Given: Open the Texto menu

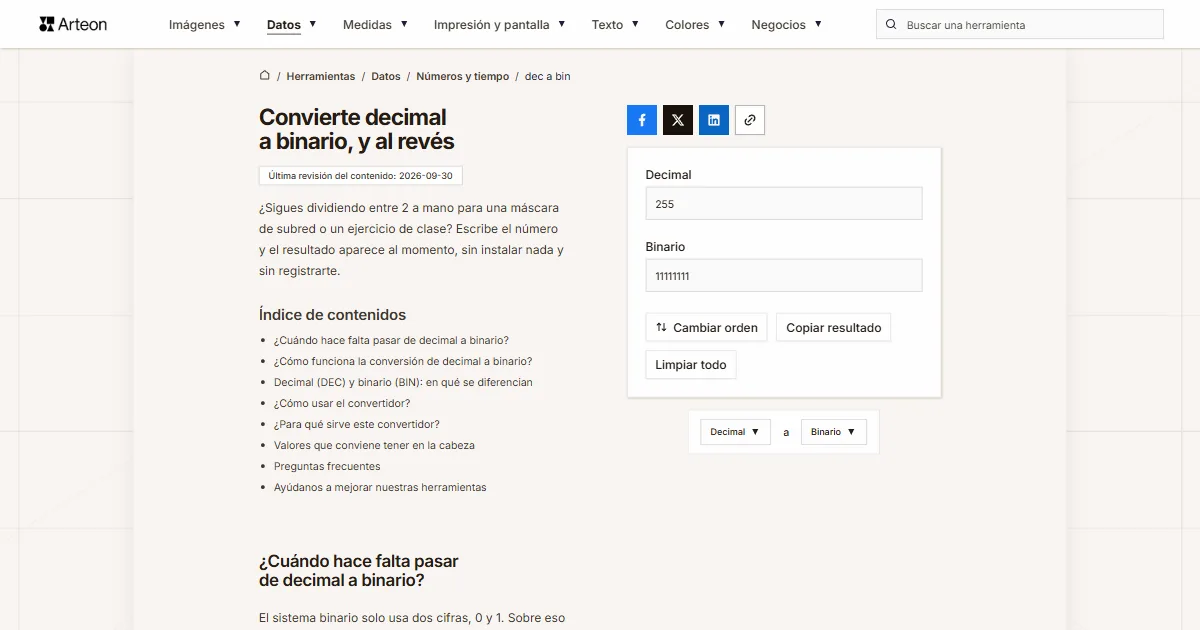Looking at the screenshot, I should tap(615, 24).
